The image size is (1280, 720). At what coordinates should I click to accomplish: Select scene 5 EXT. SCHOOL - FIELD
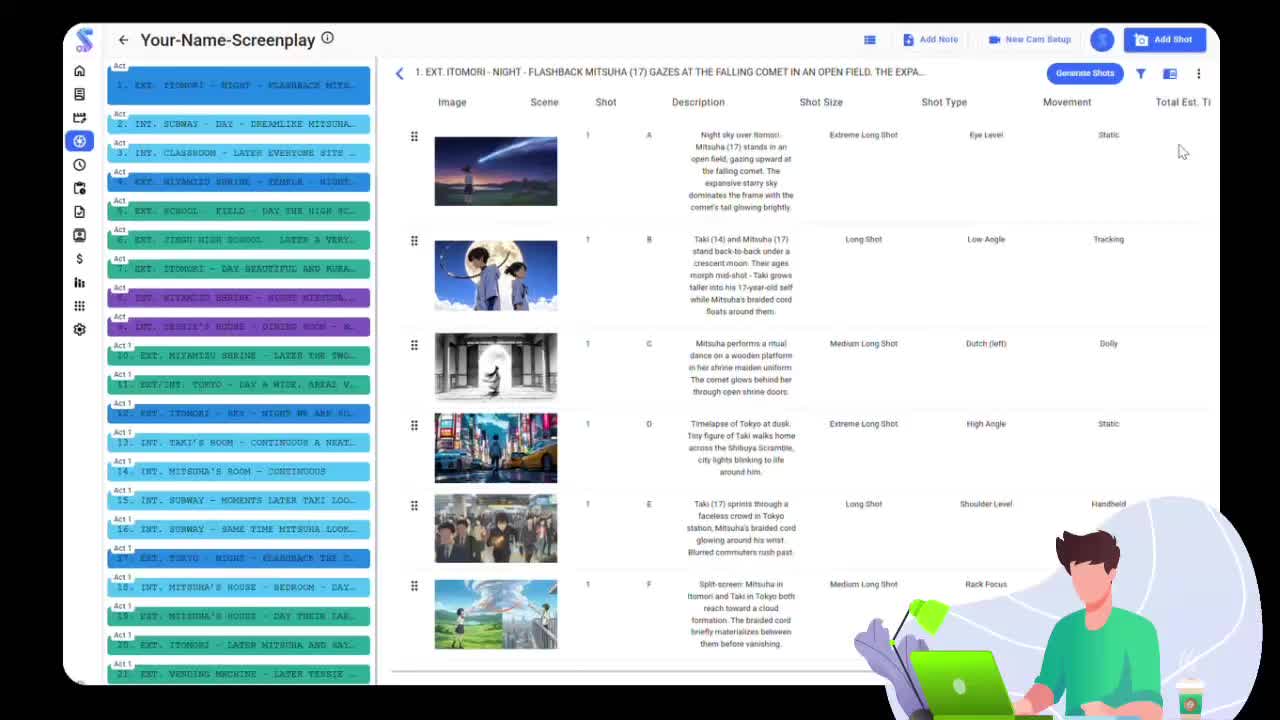[x=239, y=211]
